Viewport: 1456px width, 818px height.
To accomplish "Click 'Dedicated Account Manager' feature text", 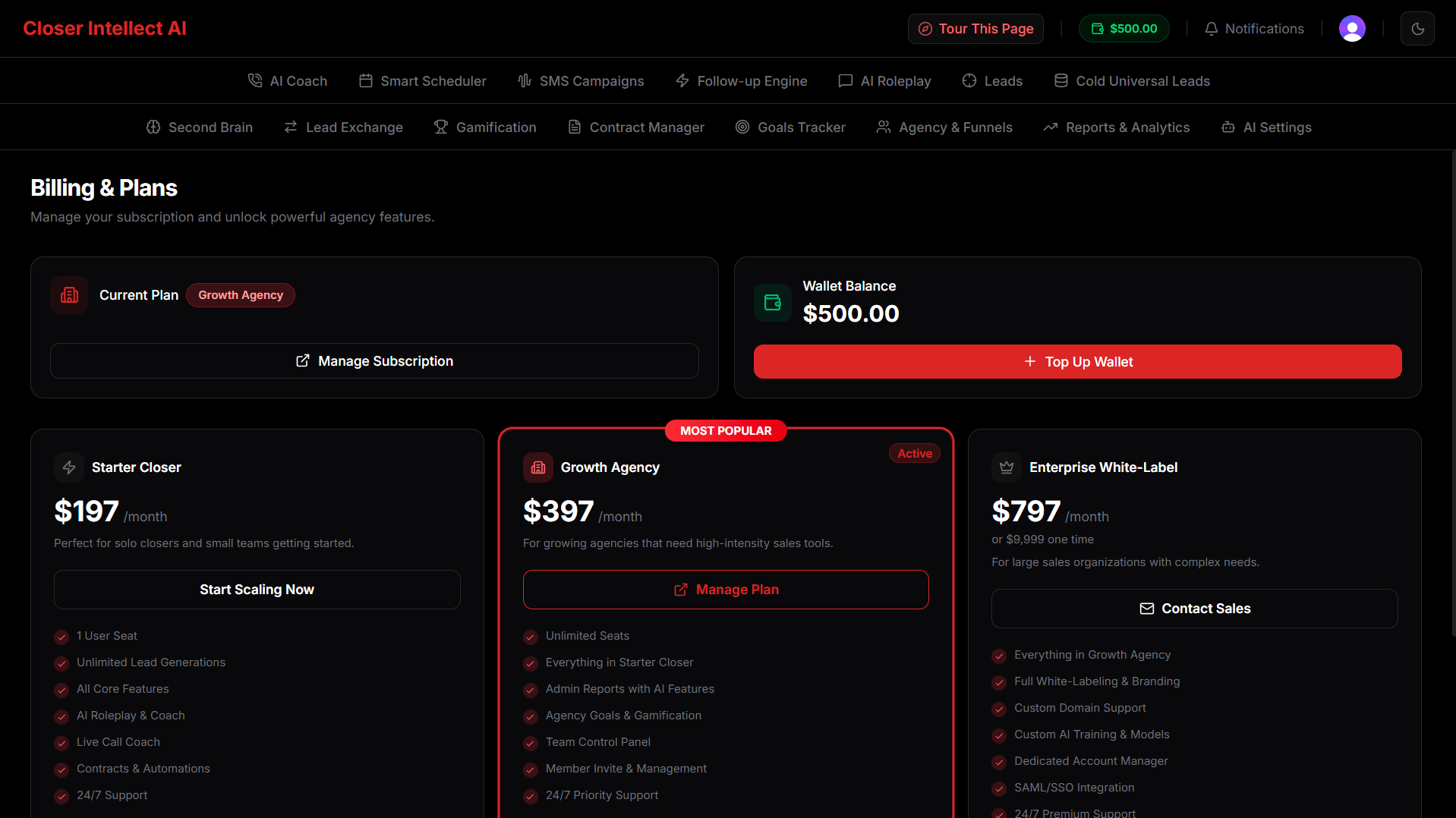I will pos(1091,761).
